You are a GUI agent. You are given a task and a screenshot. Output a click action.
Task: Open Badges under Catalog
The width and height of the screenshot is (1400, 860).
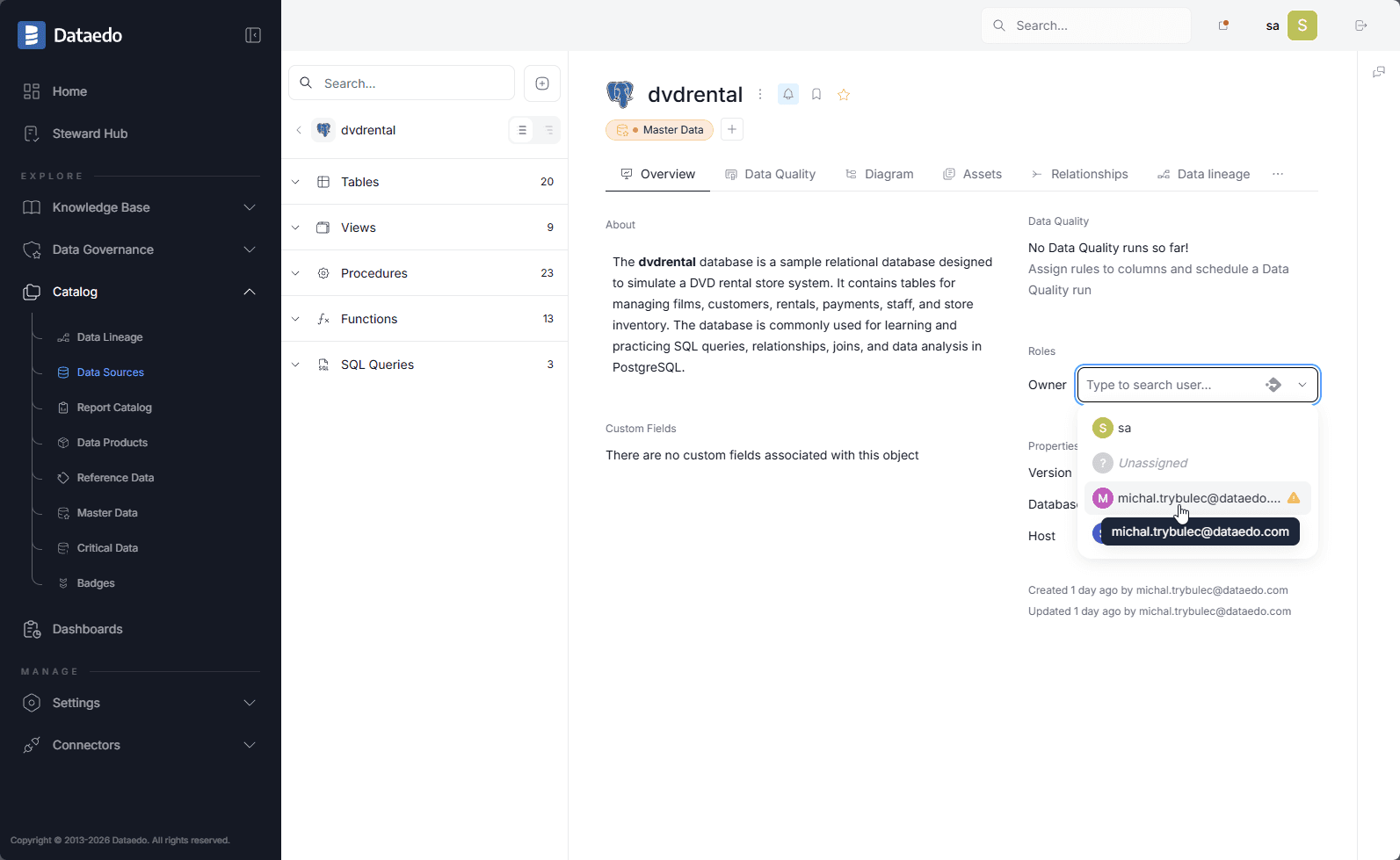(96, 583)
